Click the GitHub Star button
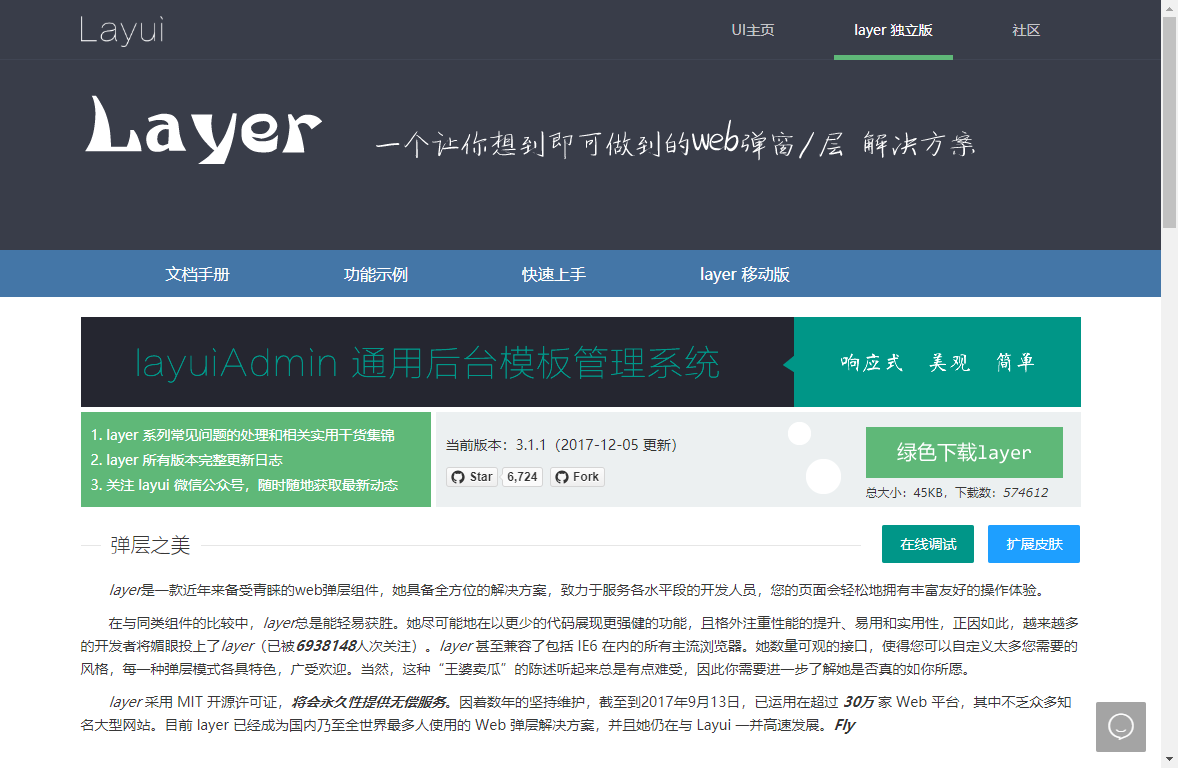This screenshot has height=768, width=1178. click(x=471, y=477)
